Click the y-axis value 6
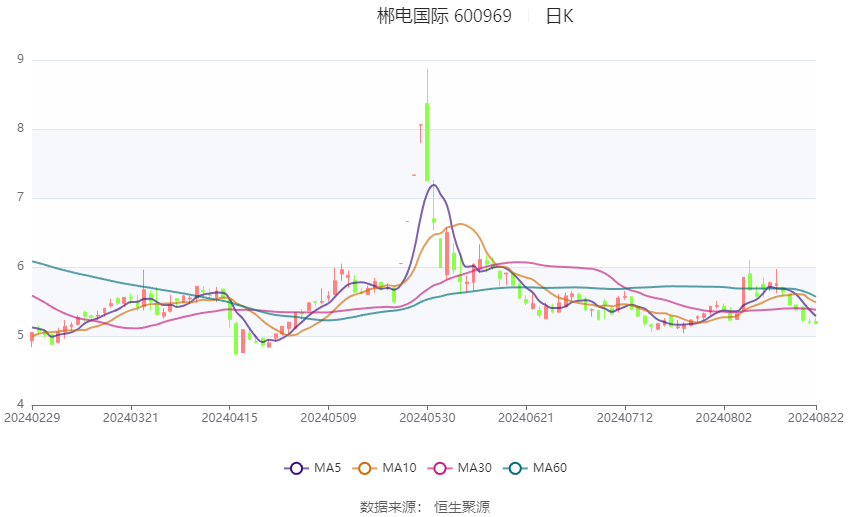Screen dimensions: 850x517 [21, 266]
